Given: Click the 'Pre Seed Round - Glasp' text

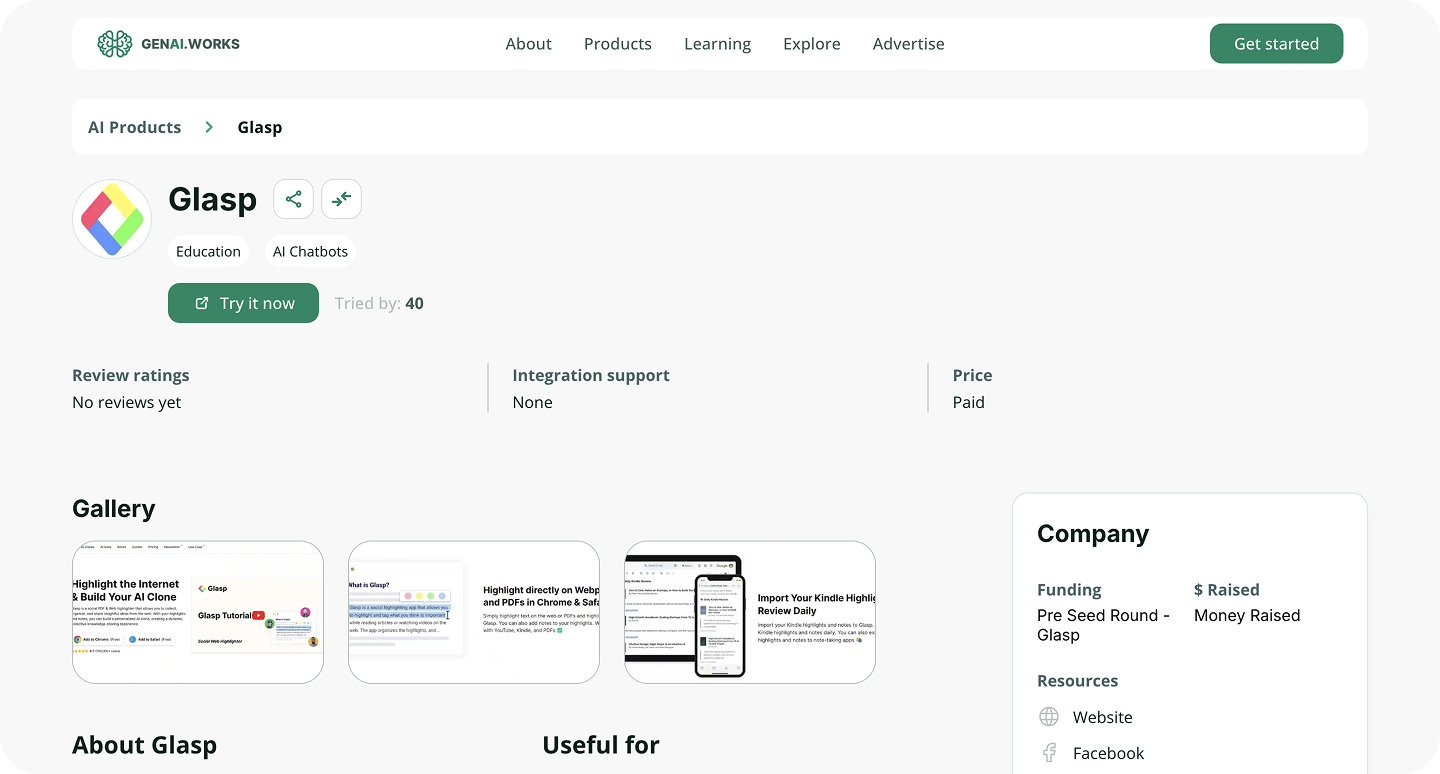Looking at the screenshot, I should click(x=1104, y=625).
